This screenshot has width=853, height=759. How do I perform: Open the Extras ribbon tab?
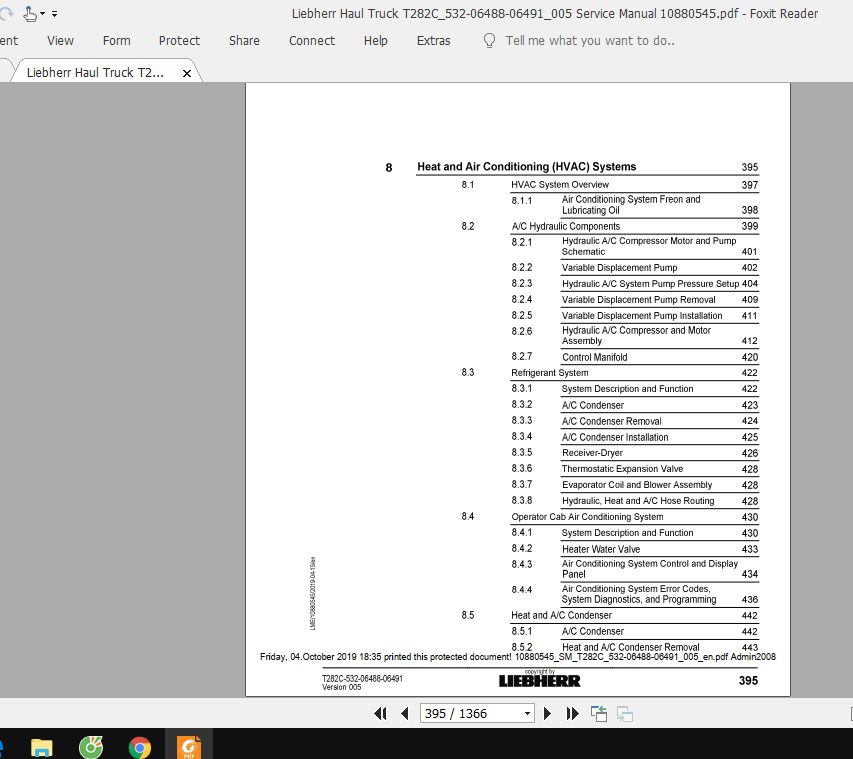434,41
